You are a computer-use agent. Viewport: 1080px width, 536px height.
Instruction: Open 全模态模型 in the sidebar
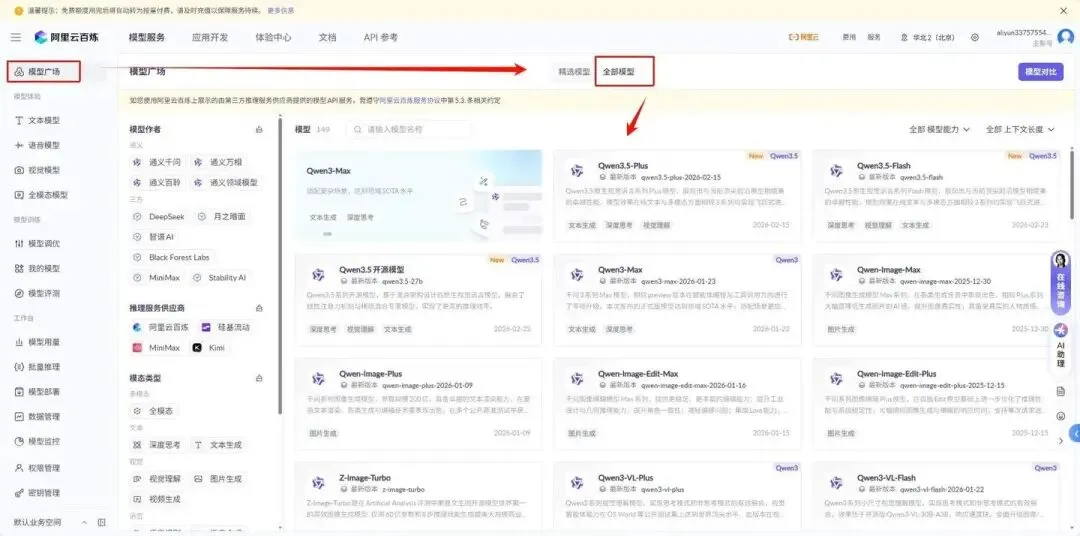(48, 195)
